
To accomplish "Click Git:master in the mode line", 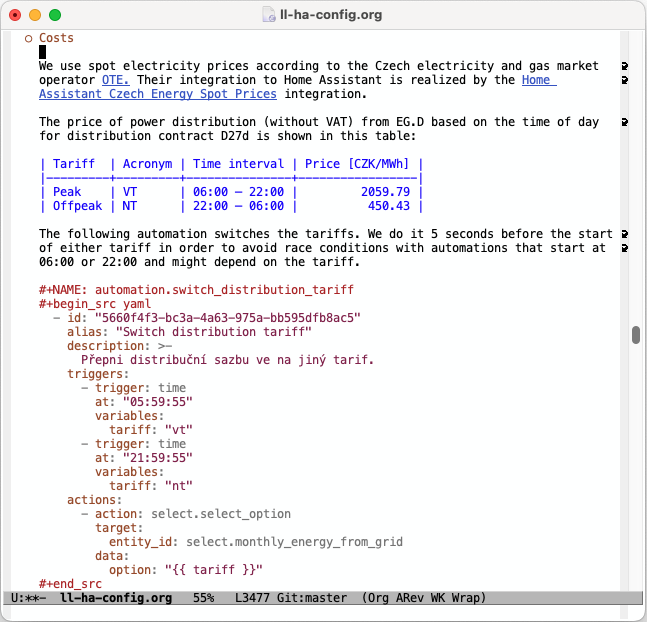I will coord(312,598).
